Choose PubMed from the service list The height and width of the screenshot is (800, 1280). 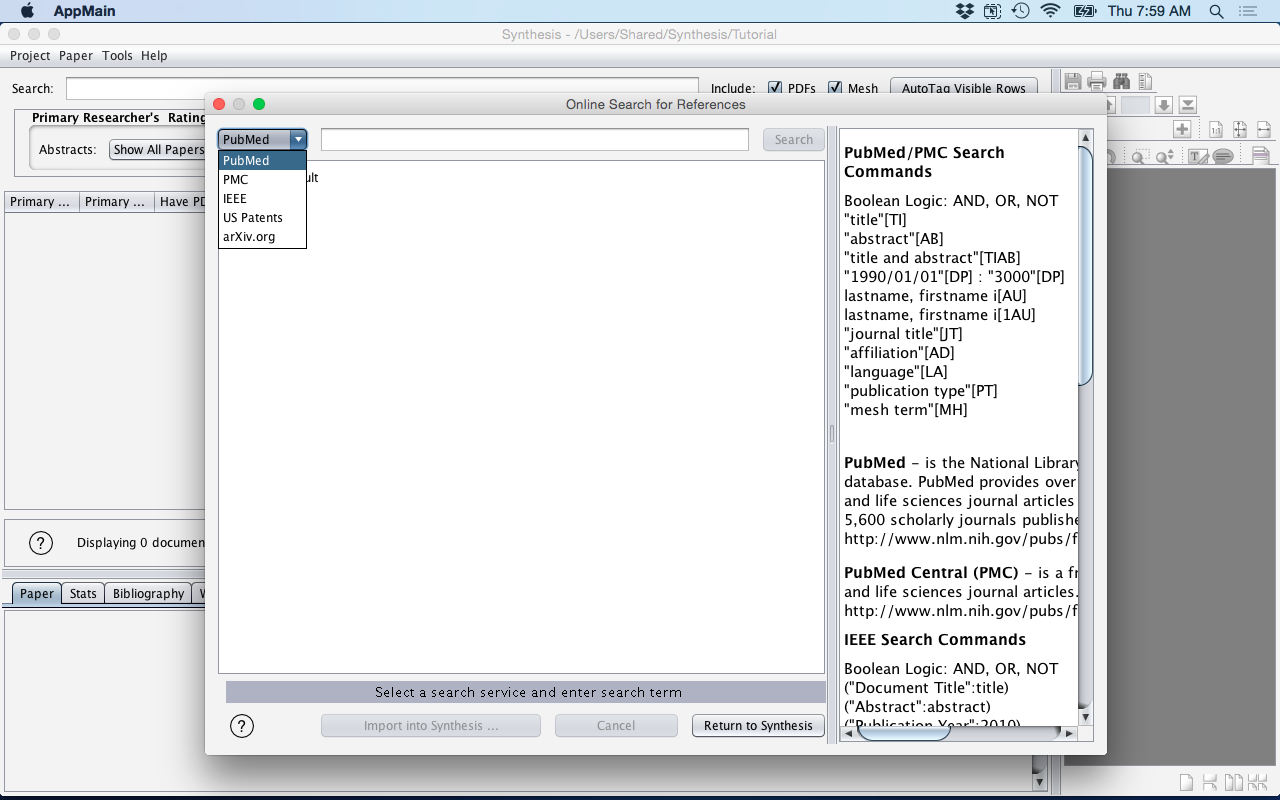click(262, 160)
